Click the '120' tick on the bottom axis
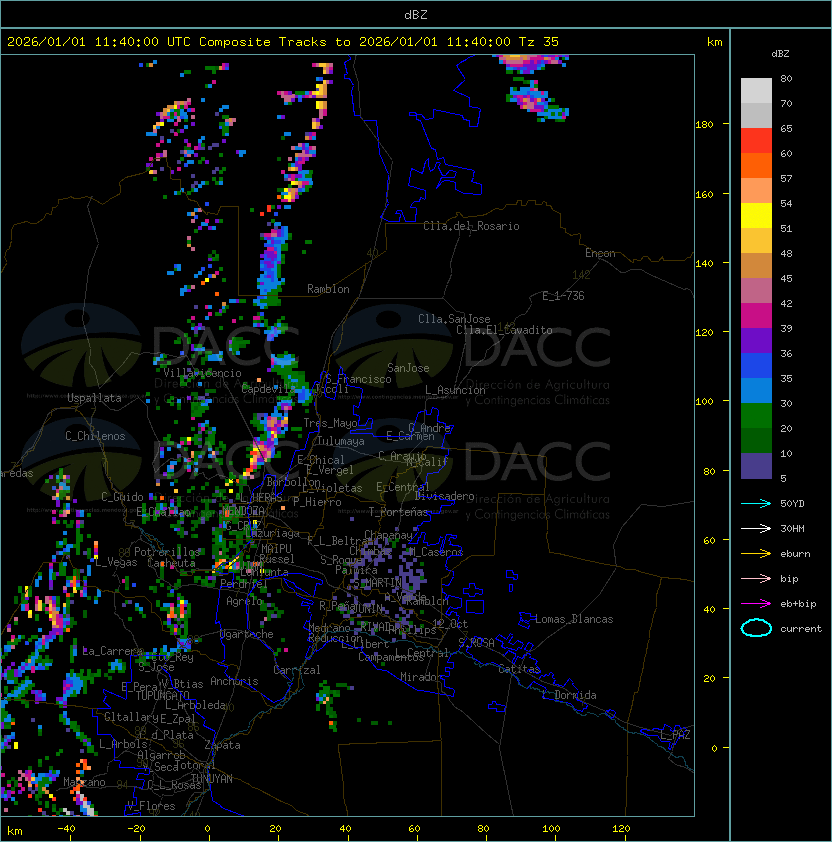Viewport: 832px width, 842px height. coord(621,829)
